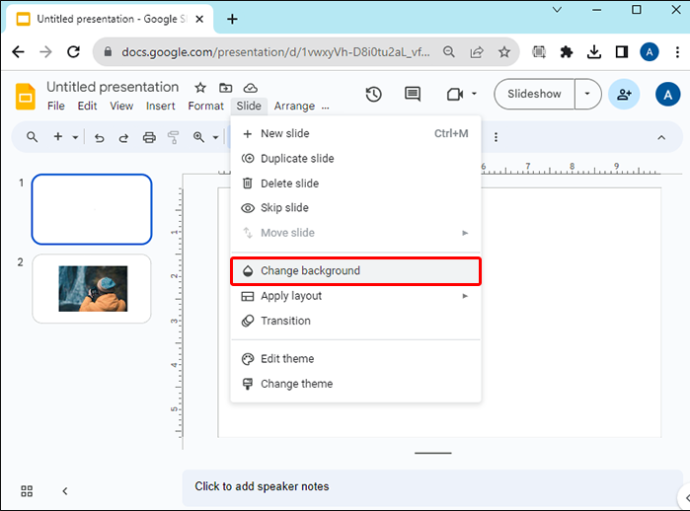Open the comments history icon

[x=412, y=94]
